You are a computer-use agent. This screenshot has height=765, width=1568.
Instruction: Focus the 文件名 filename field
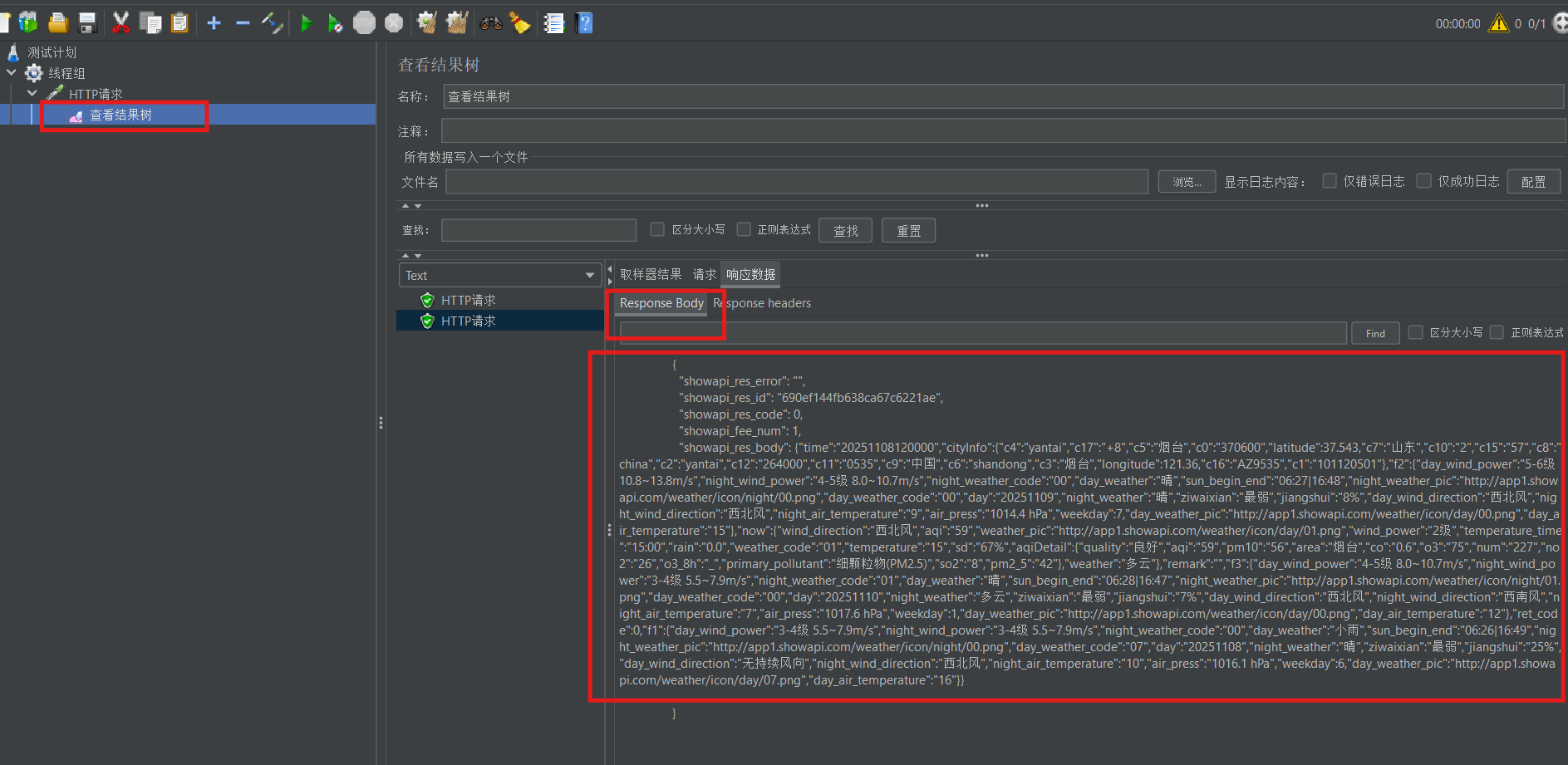[x=796, y=182]
